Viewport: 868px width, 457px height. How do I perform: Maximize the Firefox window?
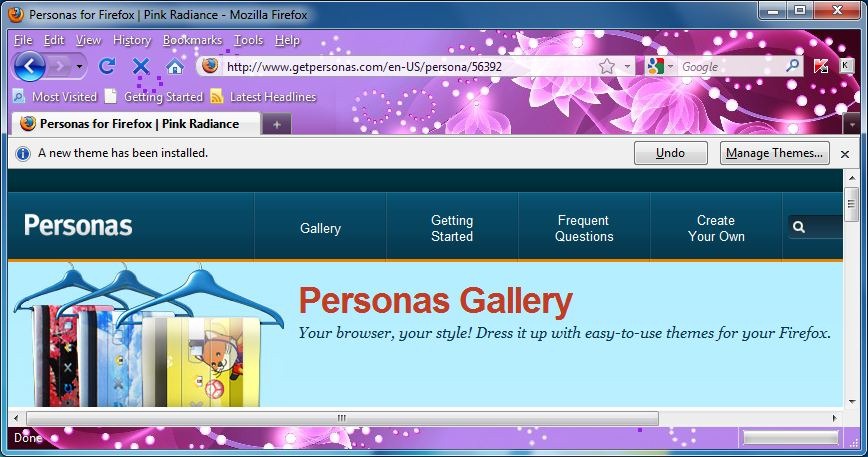[800, 10]
